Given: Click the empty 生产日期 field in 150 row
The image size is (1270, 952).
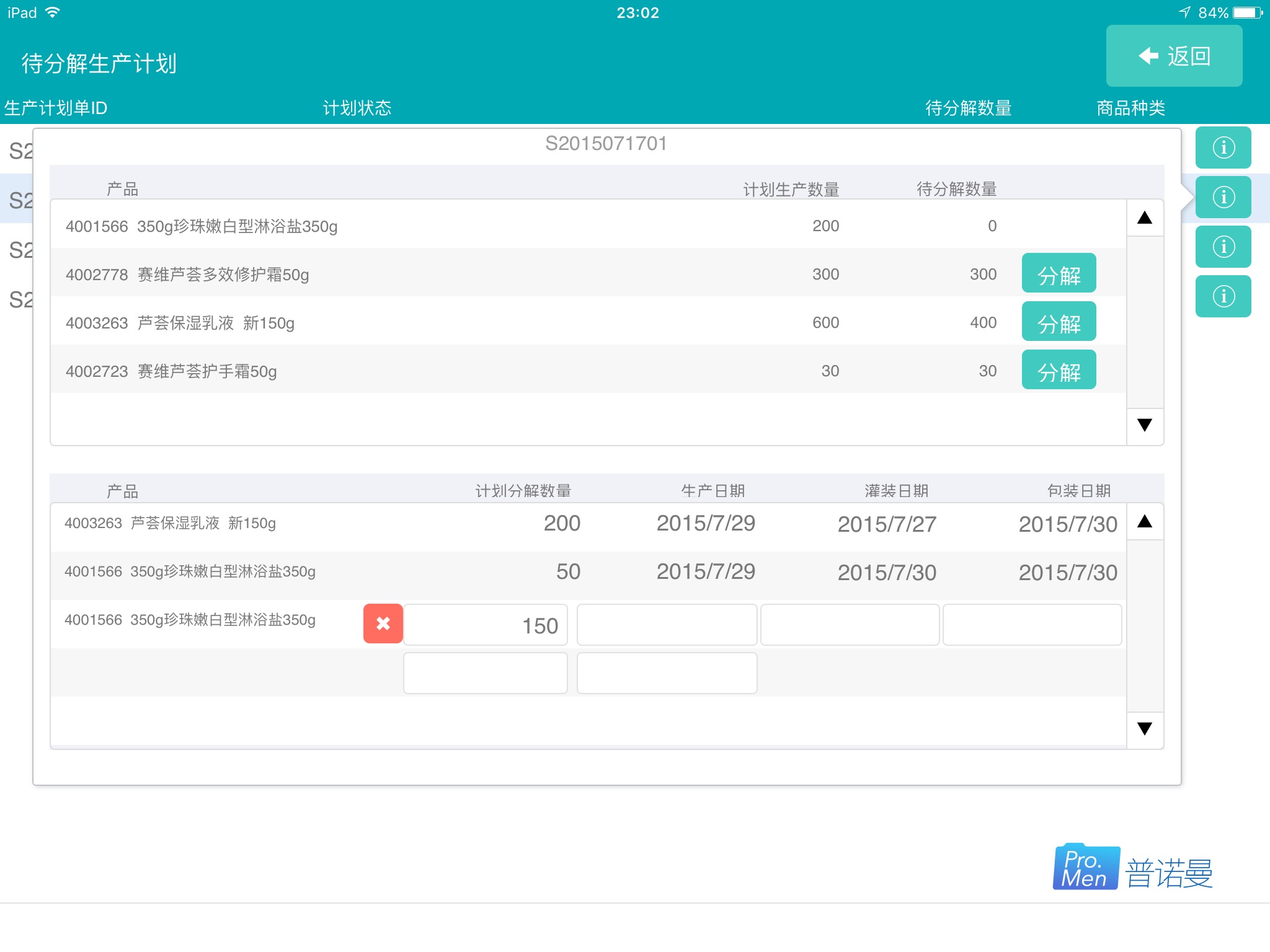Looking at the screenshot, I should click(667, 625).
